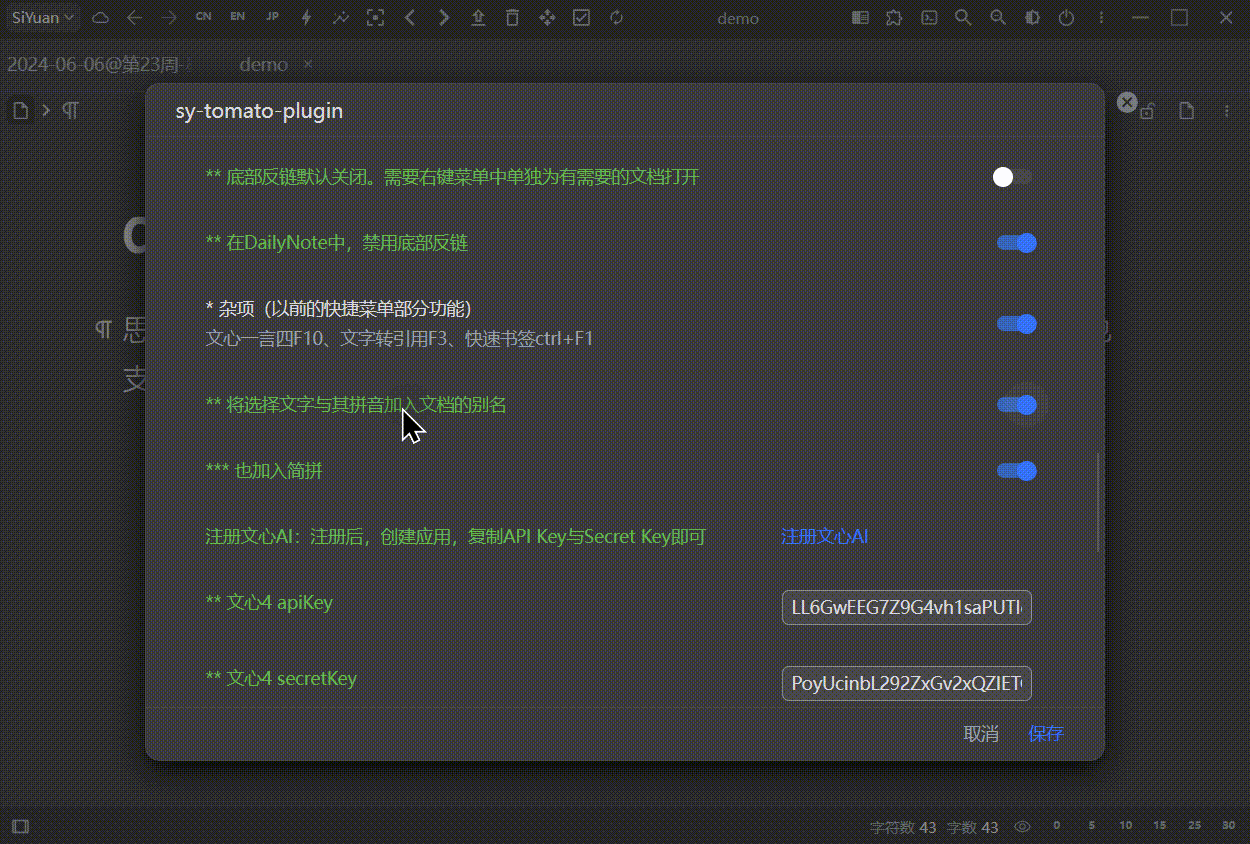The width and height of the screenshot is (1250, 844).
Task: Click the 字数 43 status entry
Action: pos(972,828)
